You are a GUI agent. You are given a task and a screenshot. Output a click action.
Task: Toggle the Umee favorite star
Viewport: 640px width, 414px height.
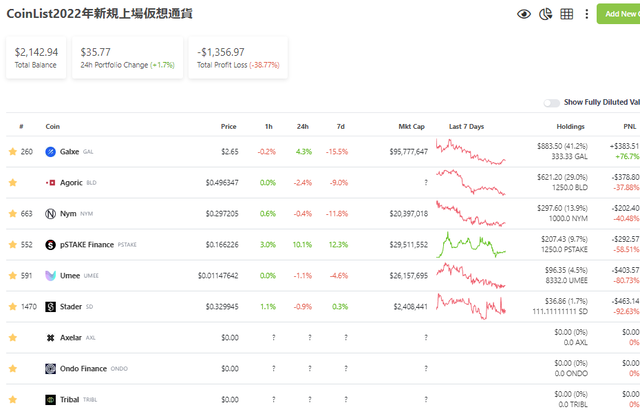click(13, 276)
